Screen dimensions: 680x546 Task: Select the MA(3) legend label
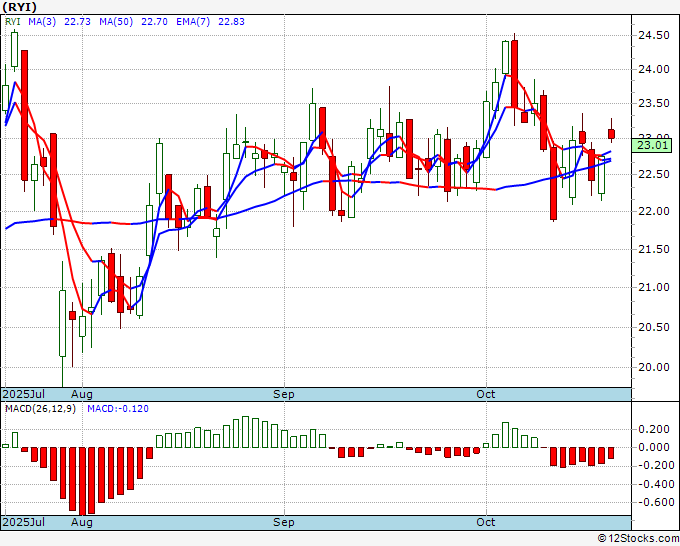[x=42, y=22]
